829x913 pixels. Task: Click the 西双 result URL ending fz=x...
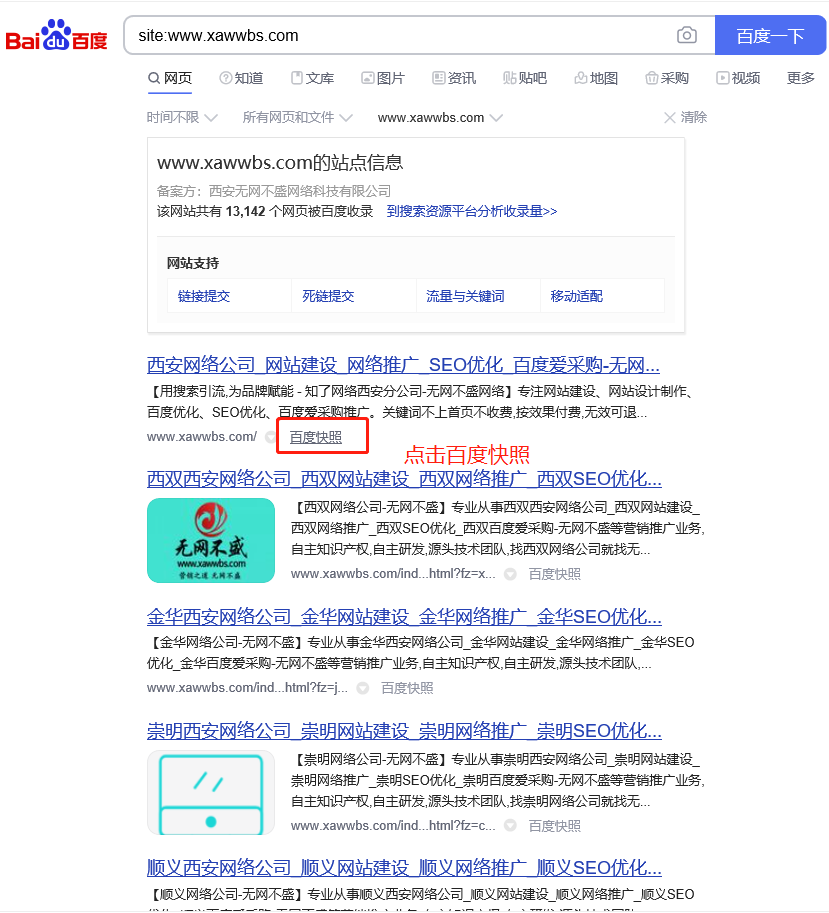pyautogui.click(x=393, y=574)
